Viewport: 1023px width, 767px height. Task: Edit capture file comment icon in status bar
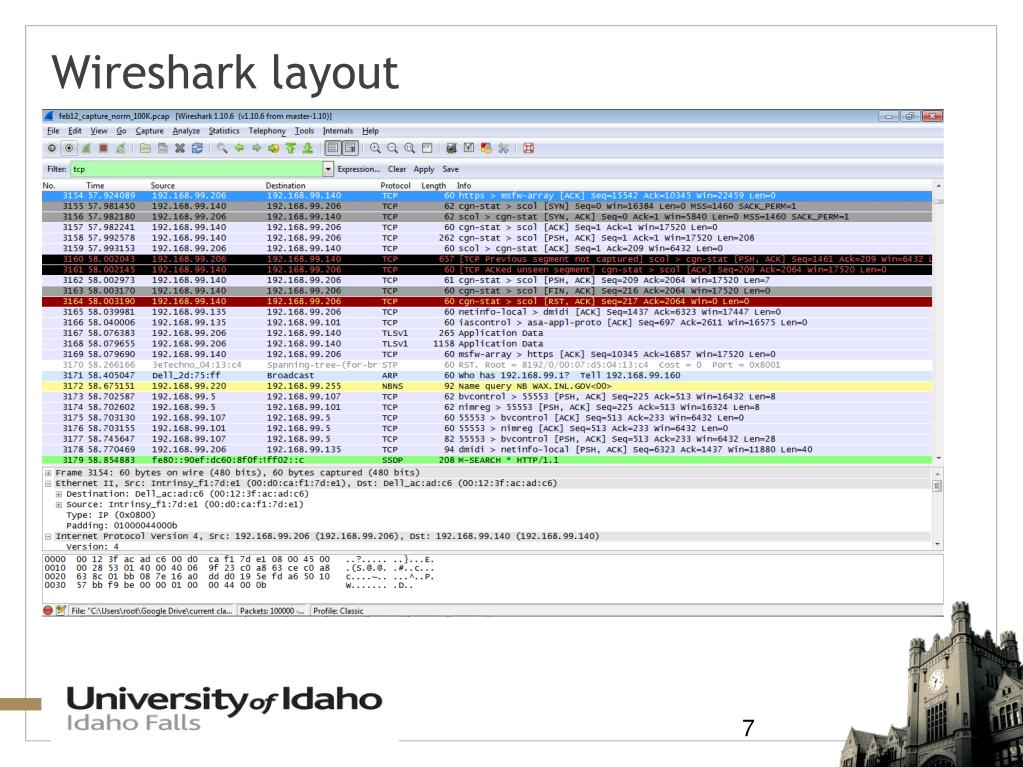[61, 610]
